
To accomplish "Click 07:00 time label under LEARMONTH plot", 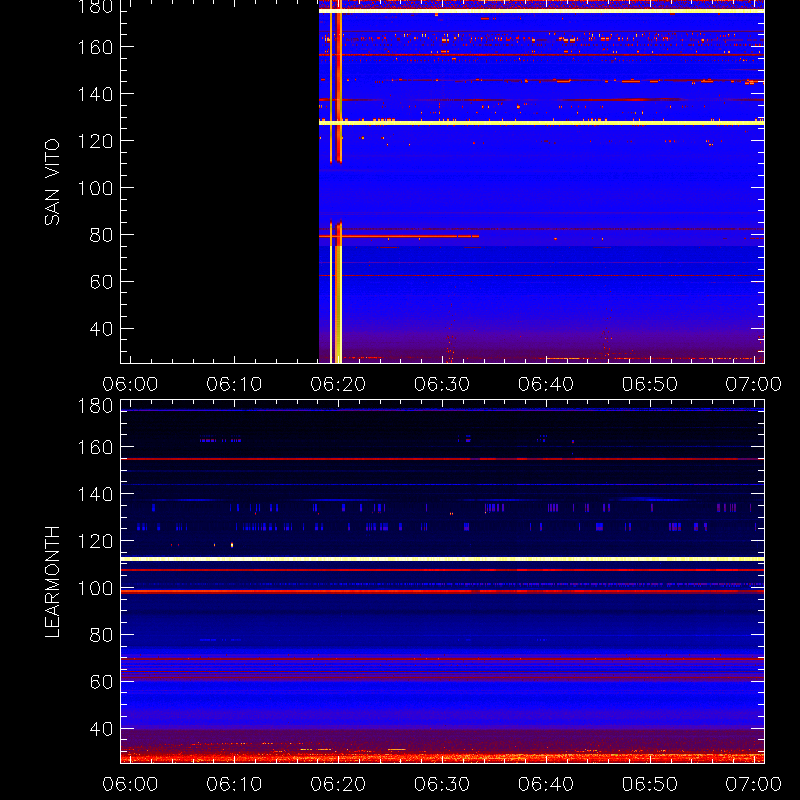I will coord(754,784).
